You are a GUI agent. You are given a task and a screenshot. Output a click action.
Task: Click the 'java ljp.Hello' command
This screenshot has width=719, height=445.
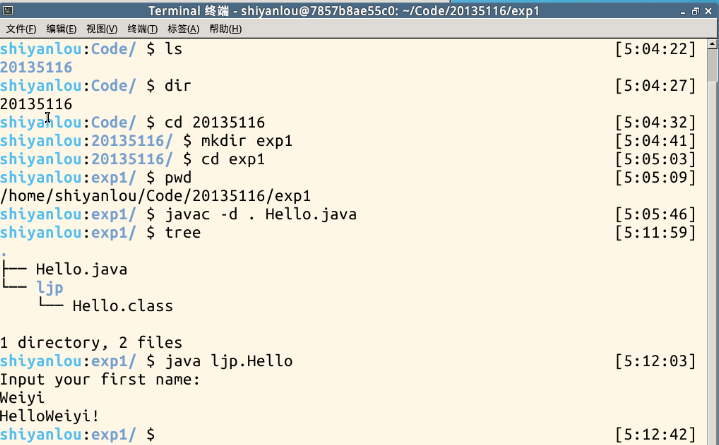228,361
